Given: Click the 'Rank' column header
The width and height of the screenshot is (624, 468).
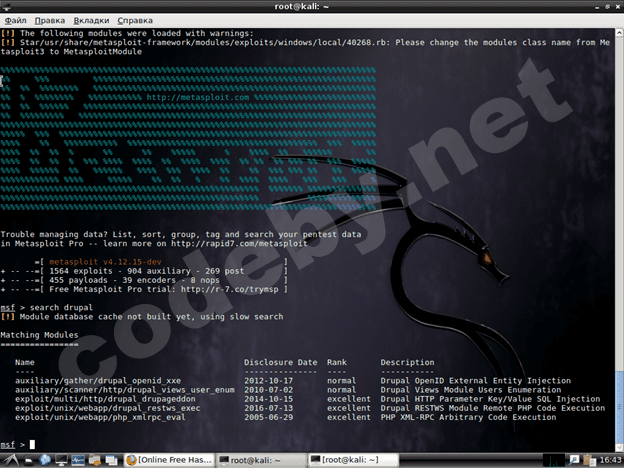Looking at the screenshot, I should [x=337, y=363].
